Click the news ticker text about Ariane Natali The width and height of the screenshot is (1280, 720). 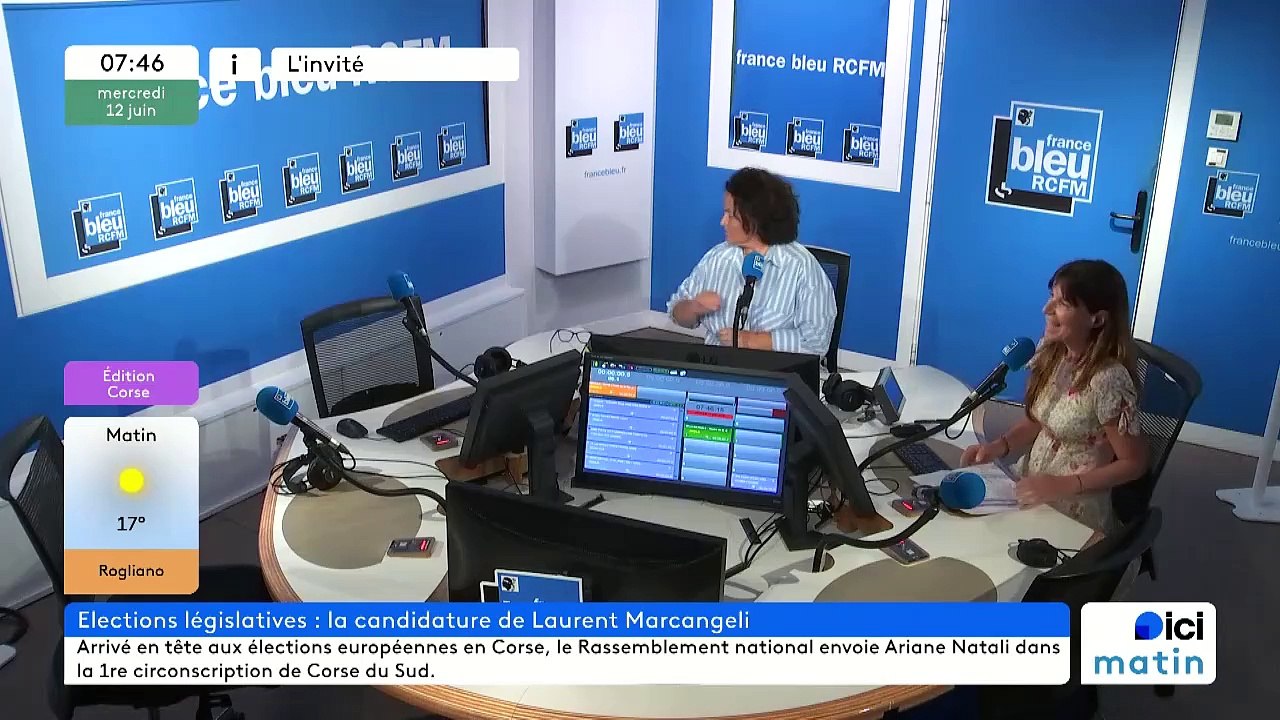567,660
